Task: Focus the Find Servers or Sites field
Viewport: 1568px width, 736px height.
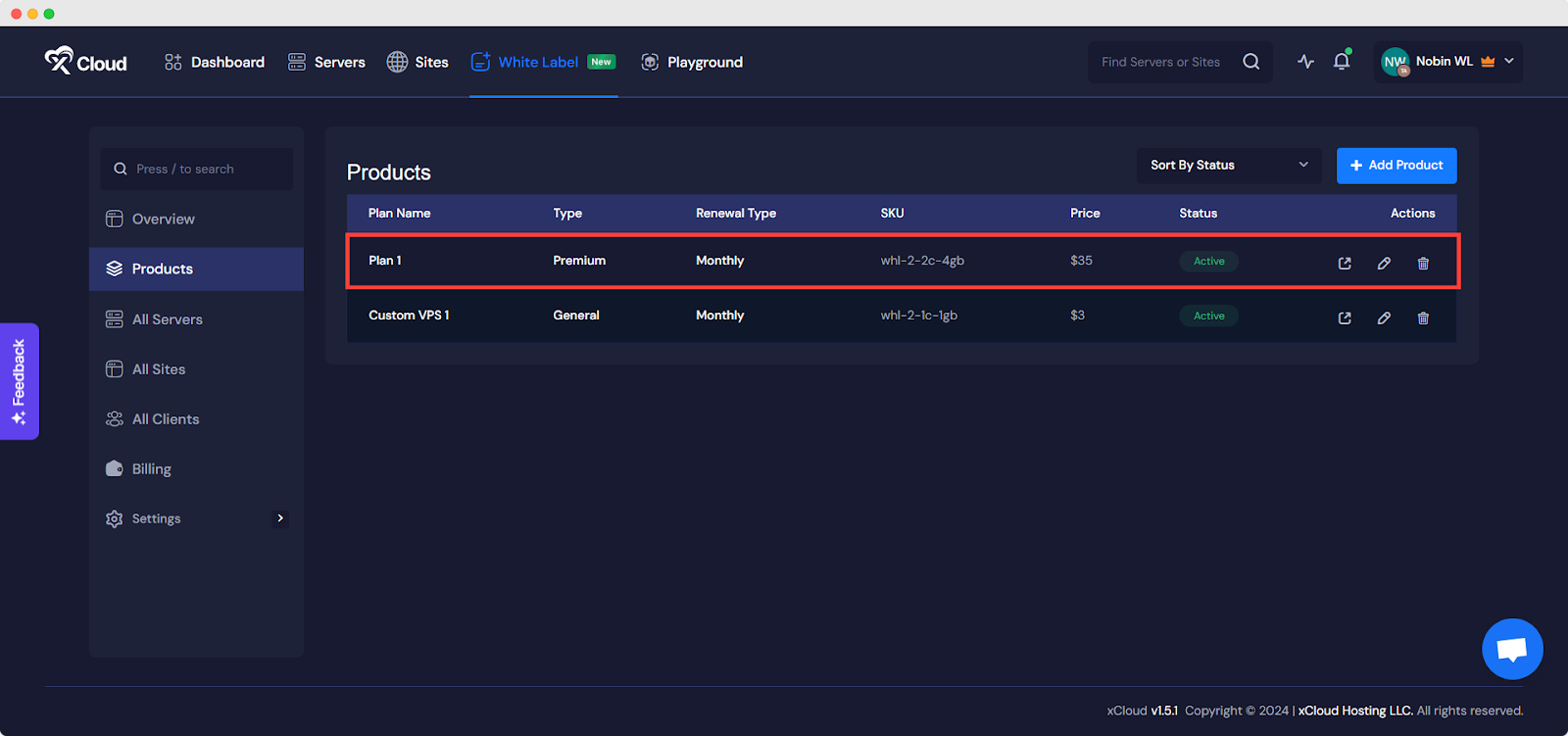Action: click(x=1164, y=62)
